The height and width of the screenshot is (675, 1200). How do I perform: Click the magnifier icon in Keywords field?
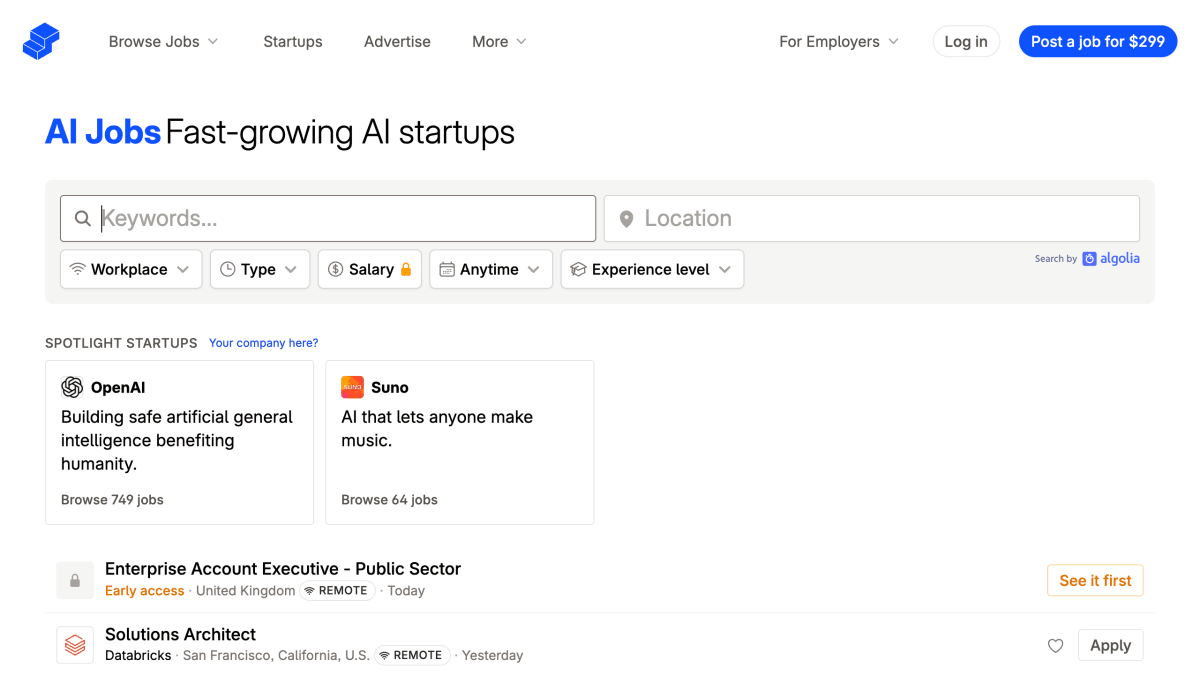pos(83,218)
